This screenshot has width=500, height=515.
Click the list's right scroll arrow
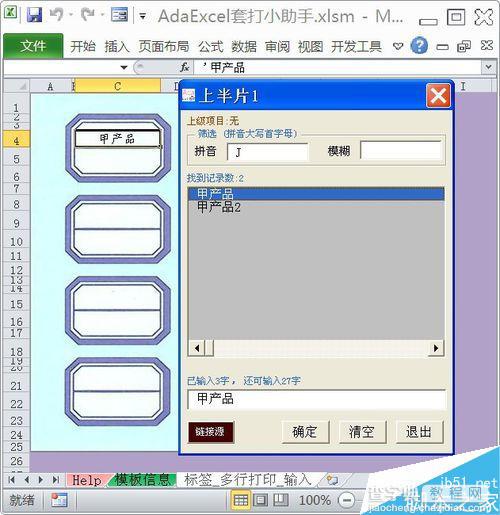[x=436, y=348]
